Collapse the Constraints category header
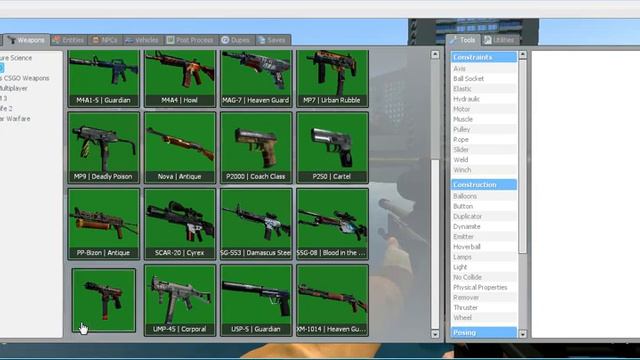This screenshot has width=640, height=360. [x=484, y=57]
